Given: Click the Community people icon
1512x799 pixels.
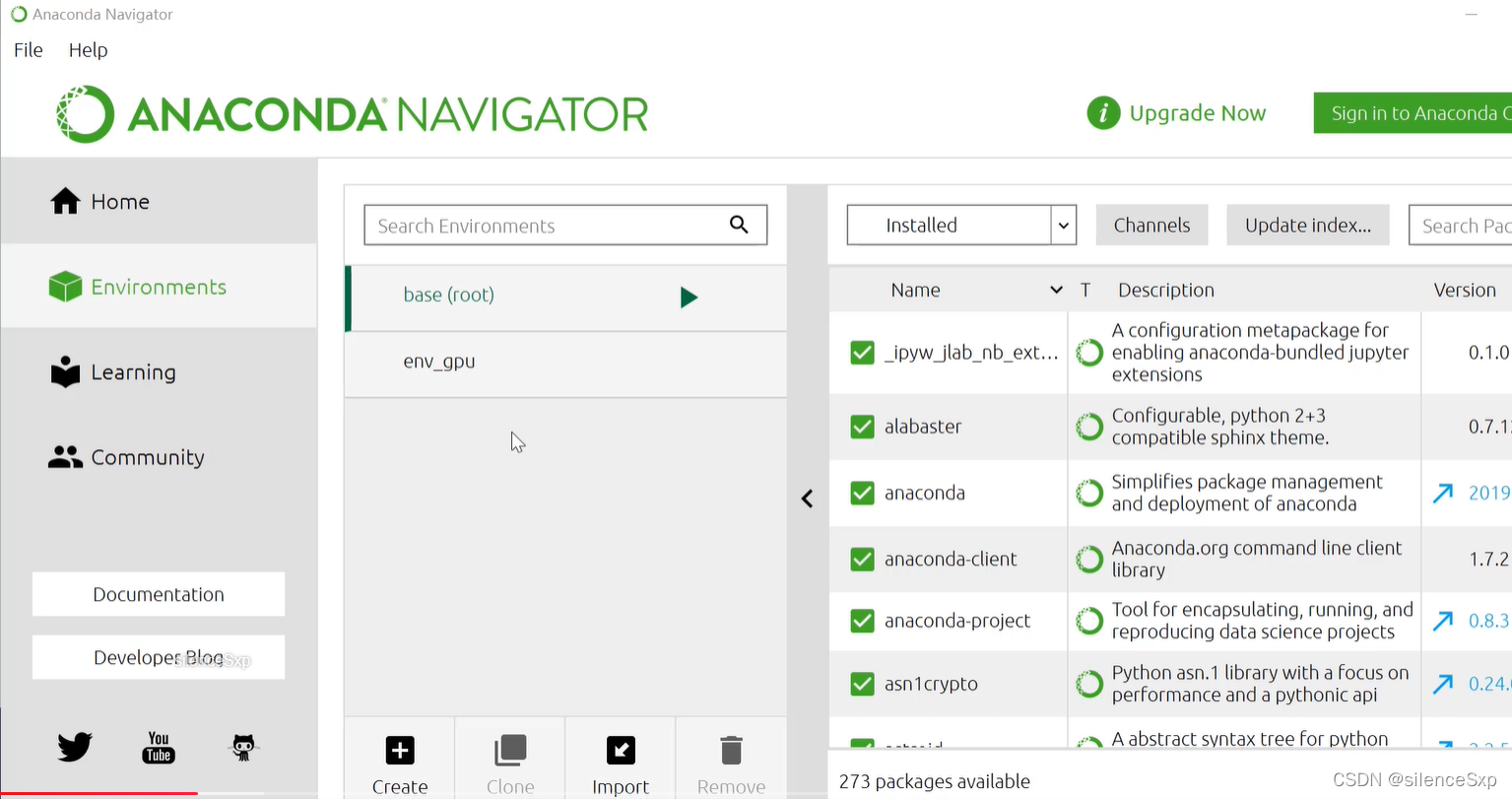Looking at the screenshot, I should pyautogui.click(x=65, y=457).
